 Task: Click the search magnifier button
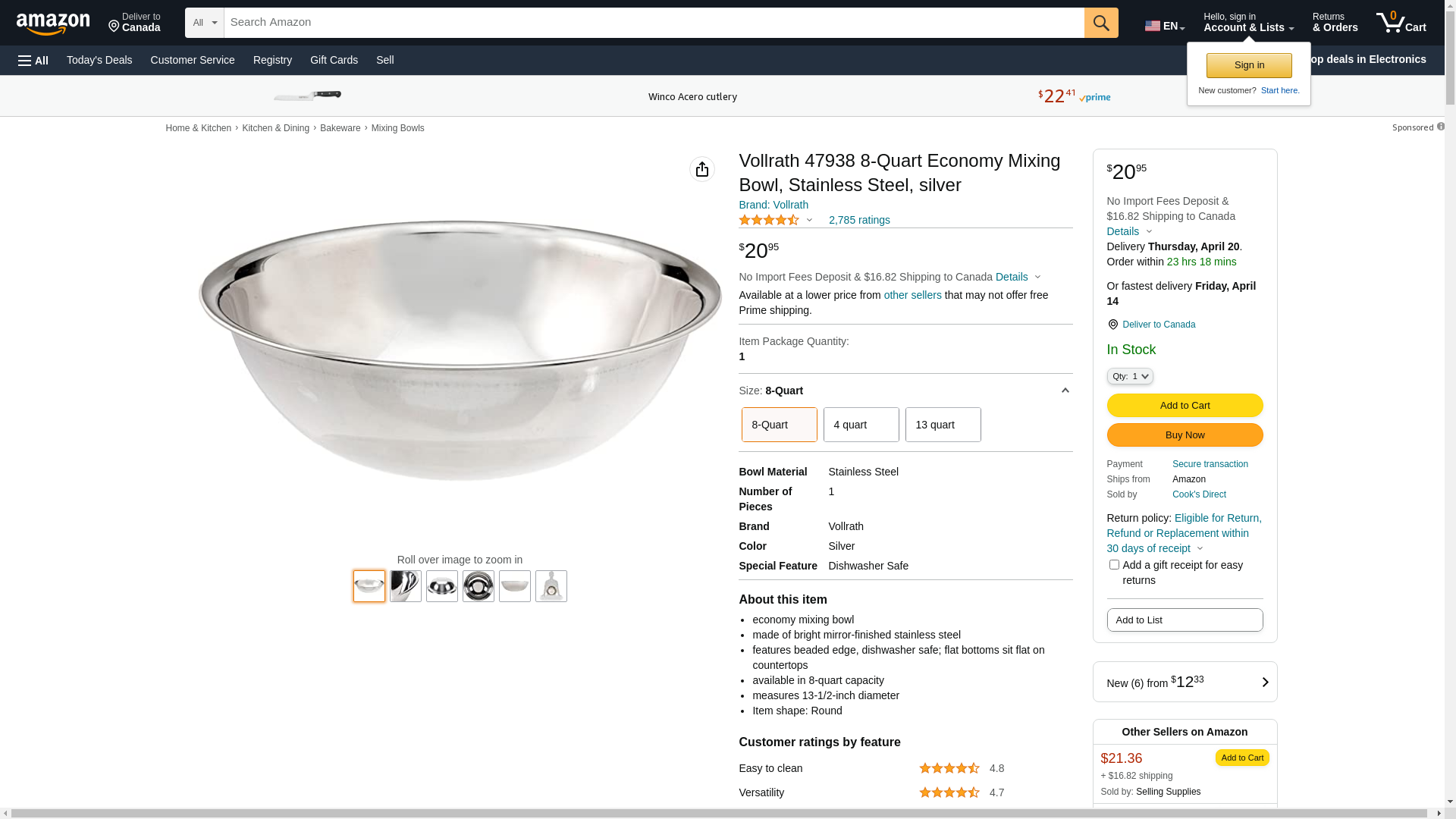1101,23
